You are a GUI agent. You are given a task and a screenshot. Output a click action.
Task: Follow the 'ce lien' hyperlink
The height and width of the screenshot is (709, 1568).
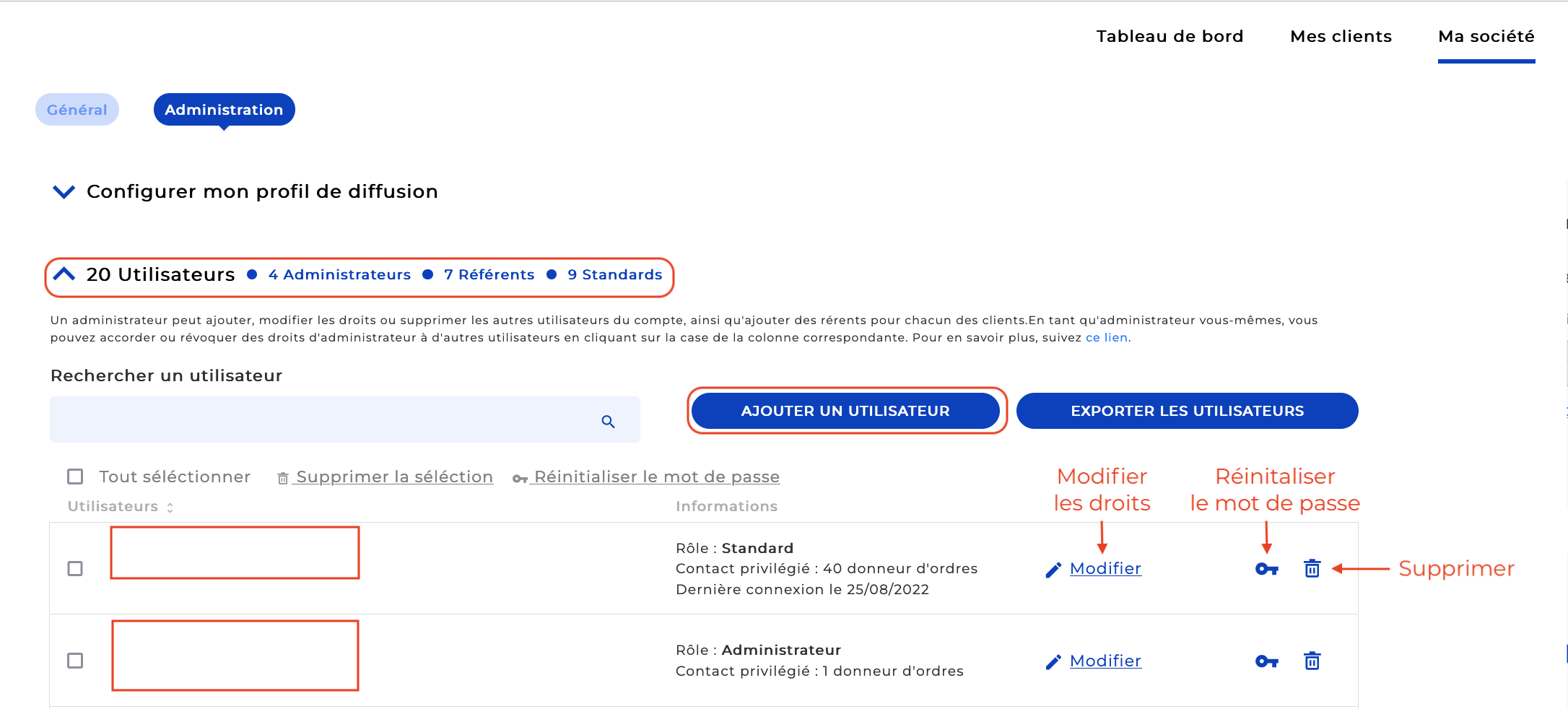(x=1106, y=338)
